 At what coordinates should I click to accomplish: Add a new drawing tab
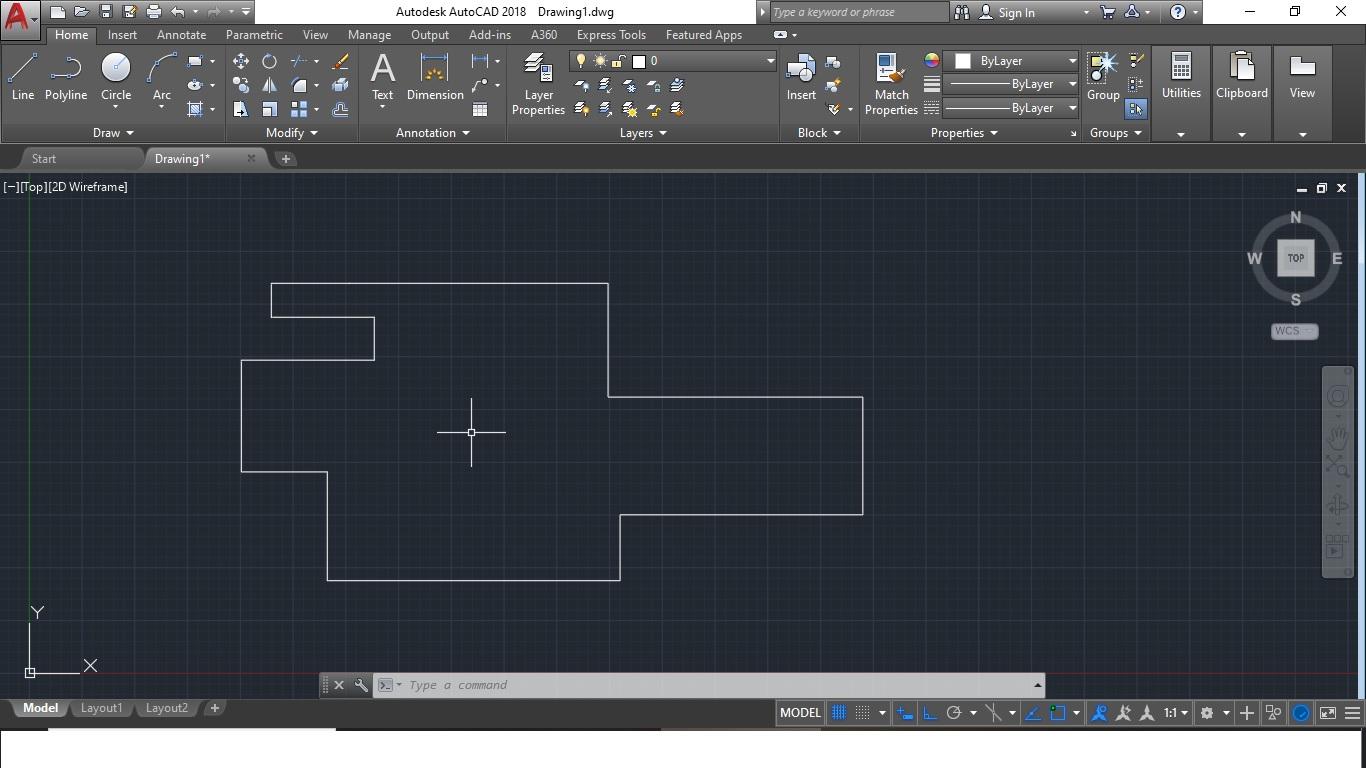[285, 159]
